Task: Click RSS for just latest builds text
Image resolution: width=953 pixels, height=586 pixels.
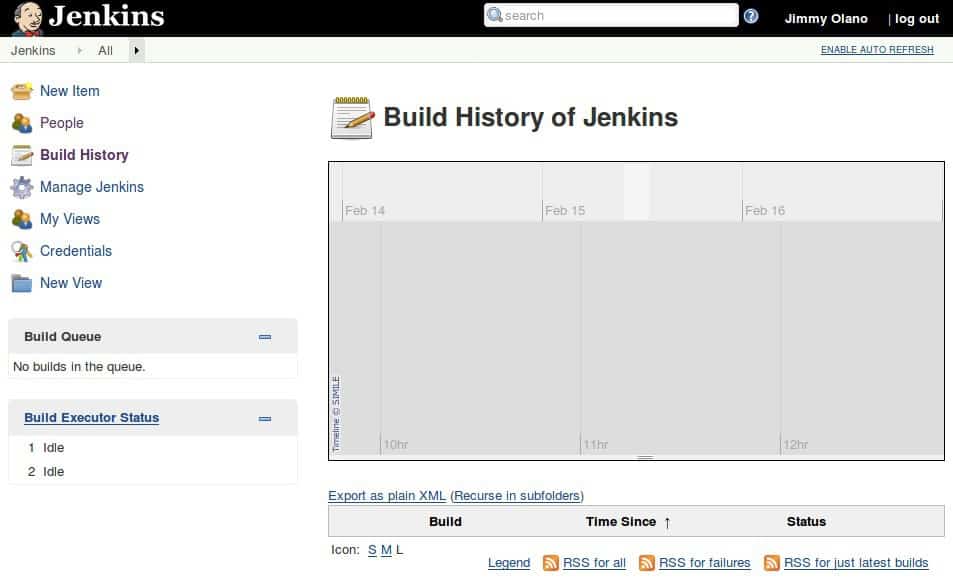Action: [x=856, y=563]
